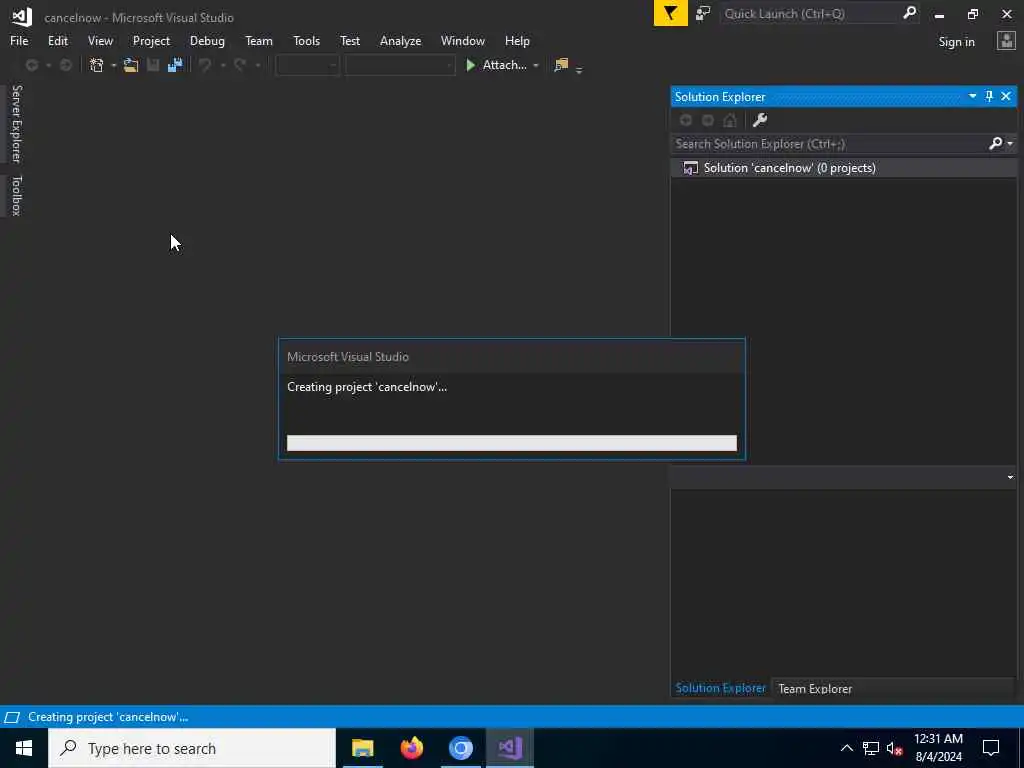Open the Undo history dropdown arrow
Image resolution: width=1024 pixels, height=768 pixels.
tap(222, 65)
